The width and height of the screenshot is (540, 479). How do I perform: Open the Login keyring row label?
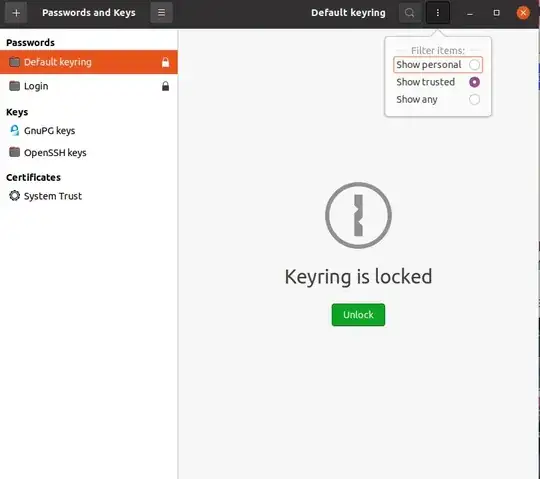[36, 86]
